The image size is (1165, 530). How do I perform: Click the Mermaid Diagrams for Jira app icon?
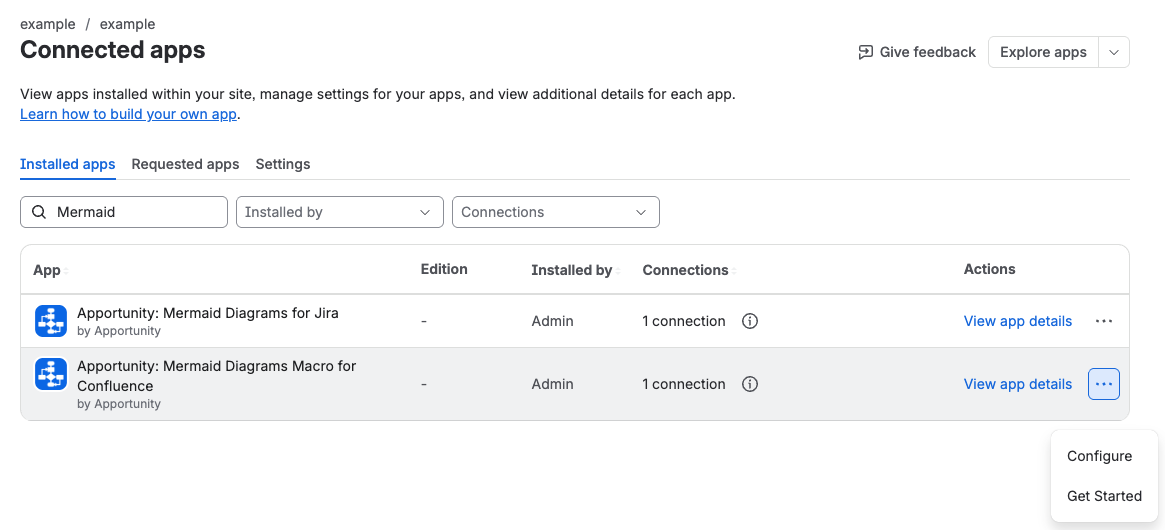51,321
